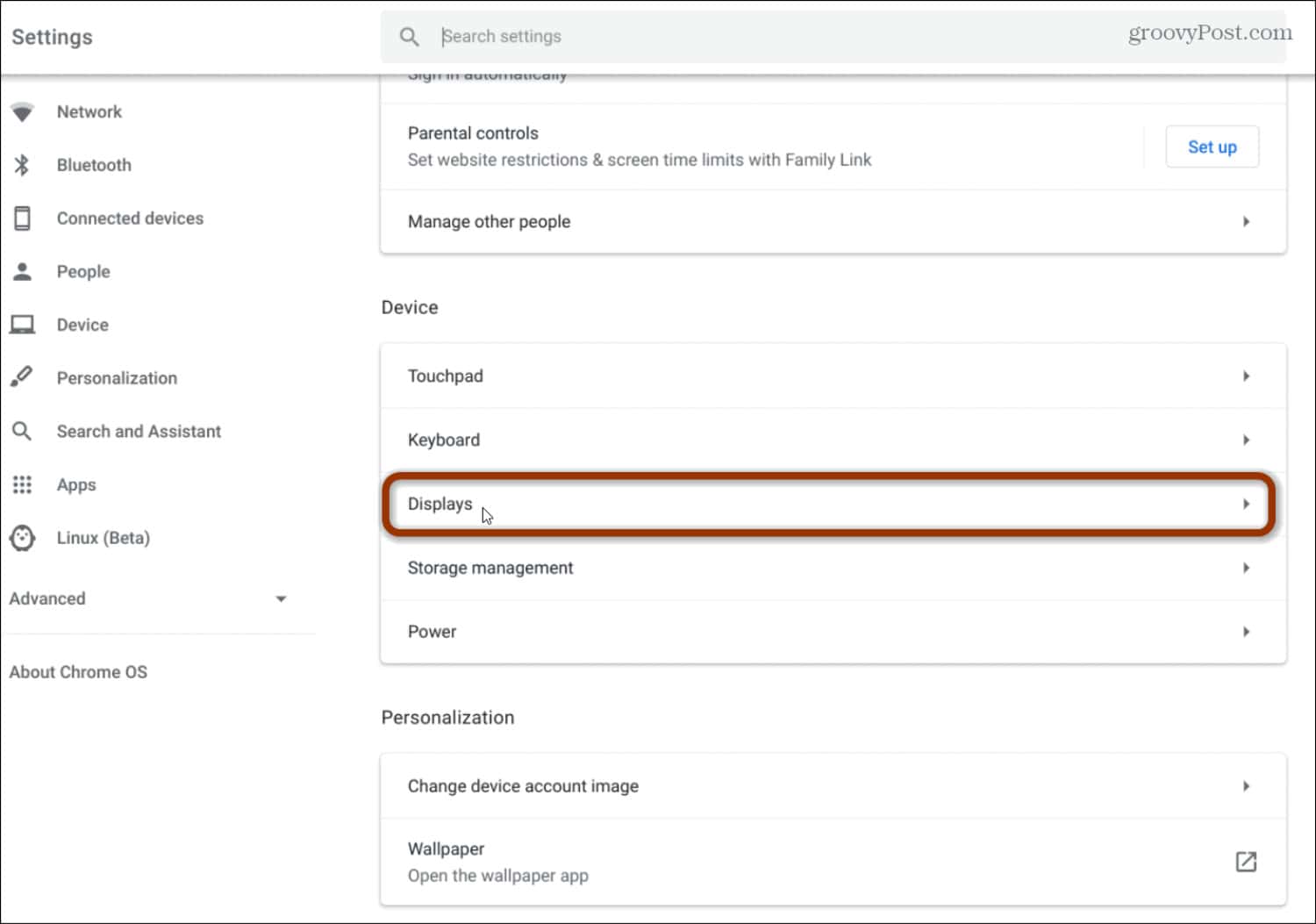Click the Touchpad row label
Image resolution: width=1316 pixels, height=924 pixels.
[x=445, y=376]
